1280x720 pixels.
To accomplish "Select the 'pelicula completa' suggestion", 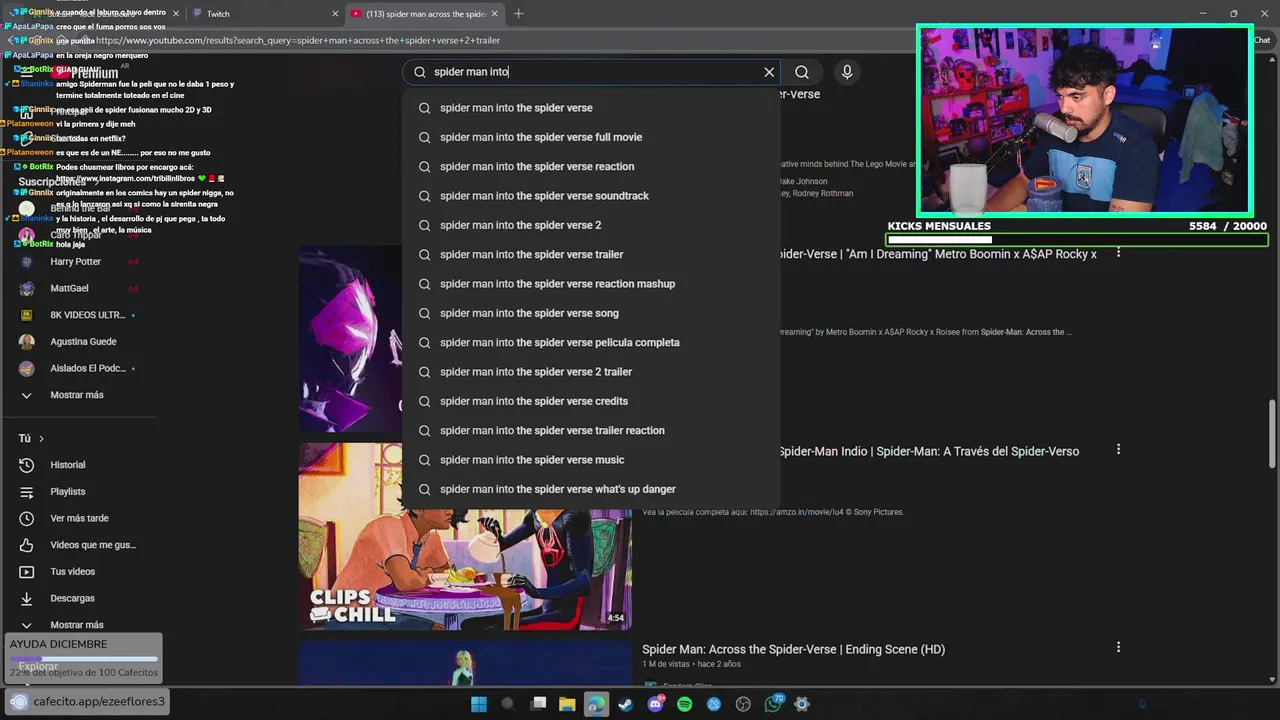I will pos(591,342).
